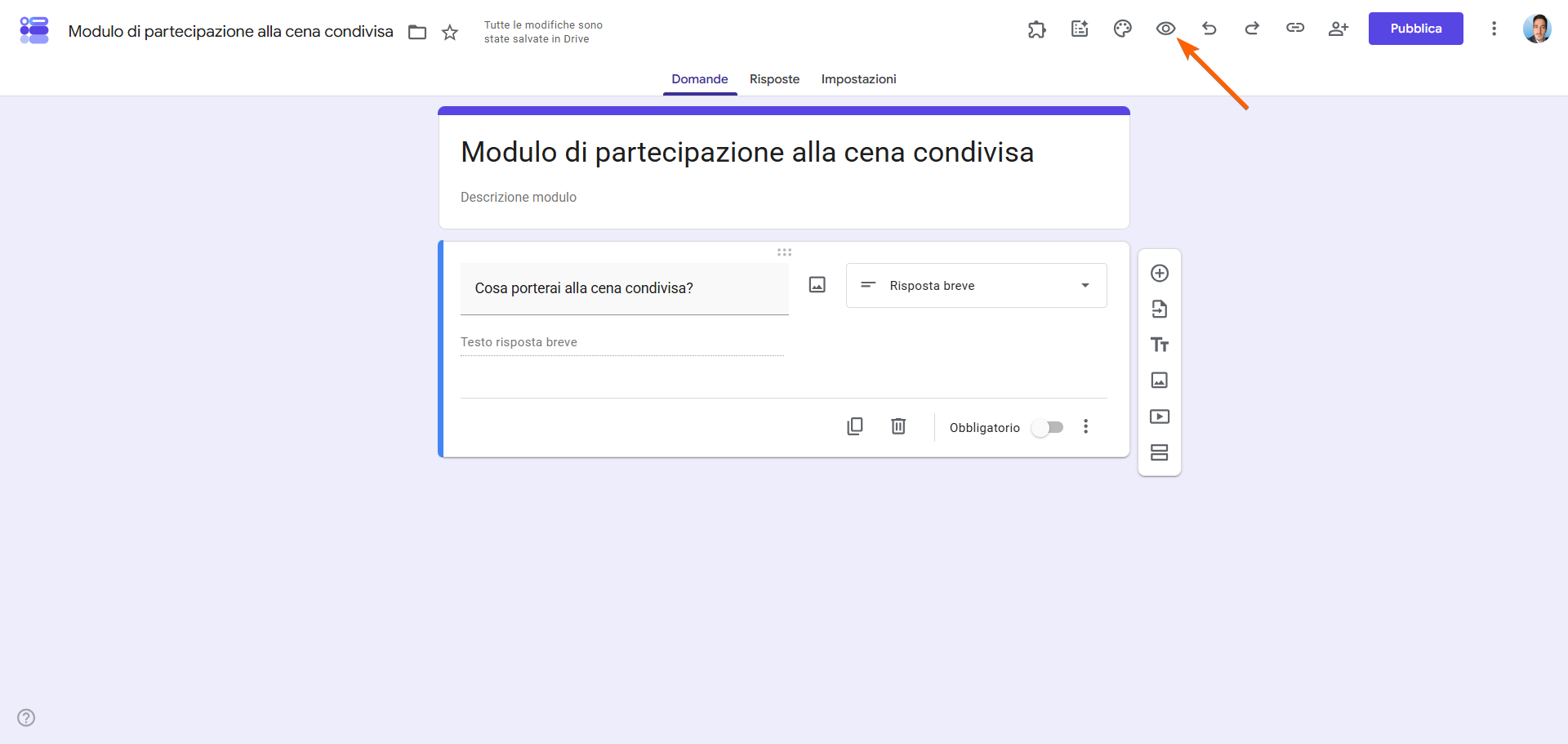Duplicate the question
The width and height of the screenshot is (1568, 744).
[855, 426]
